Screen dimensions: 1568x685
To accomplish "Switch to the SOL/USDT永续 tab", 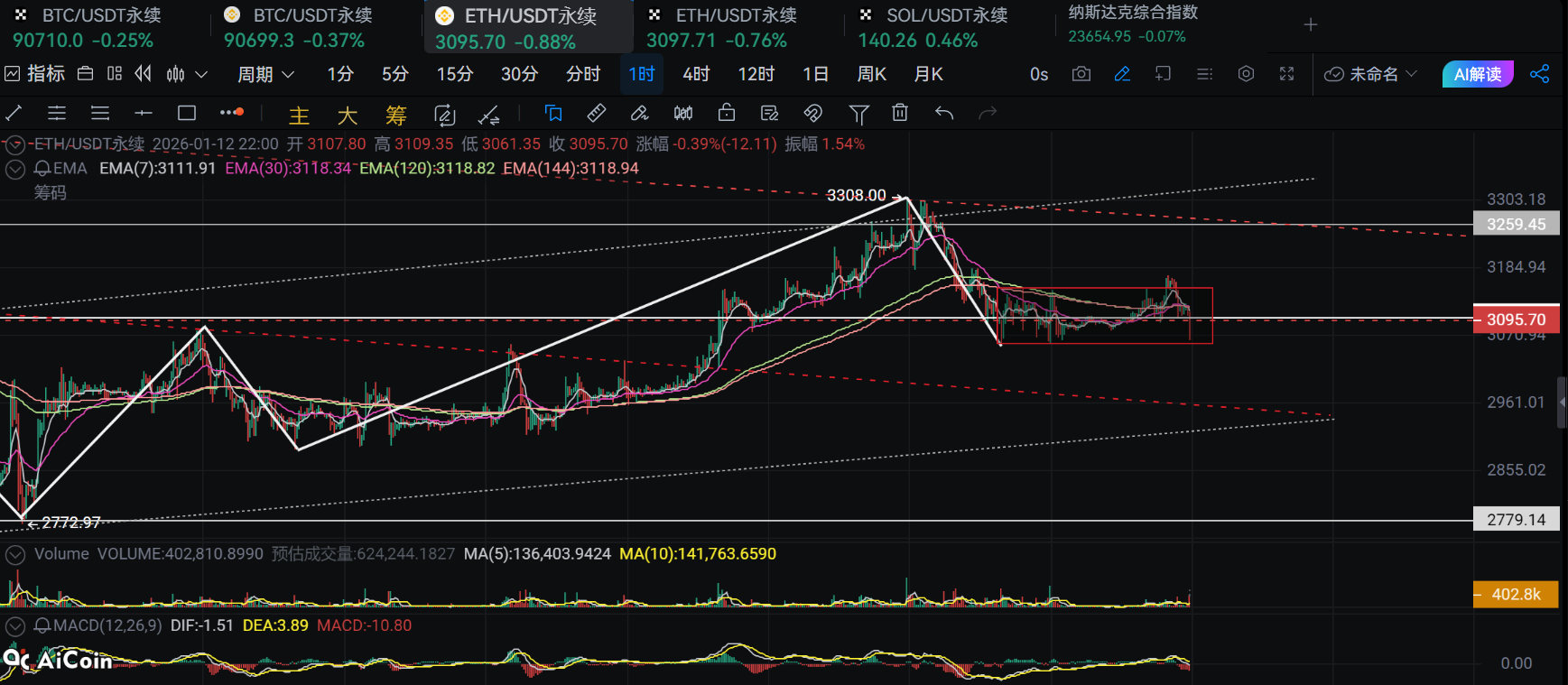I will point(933,27).
